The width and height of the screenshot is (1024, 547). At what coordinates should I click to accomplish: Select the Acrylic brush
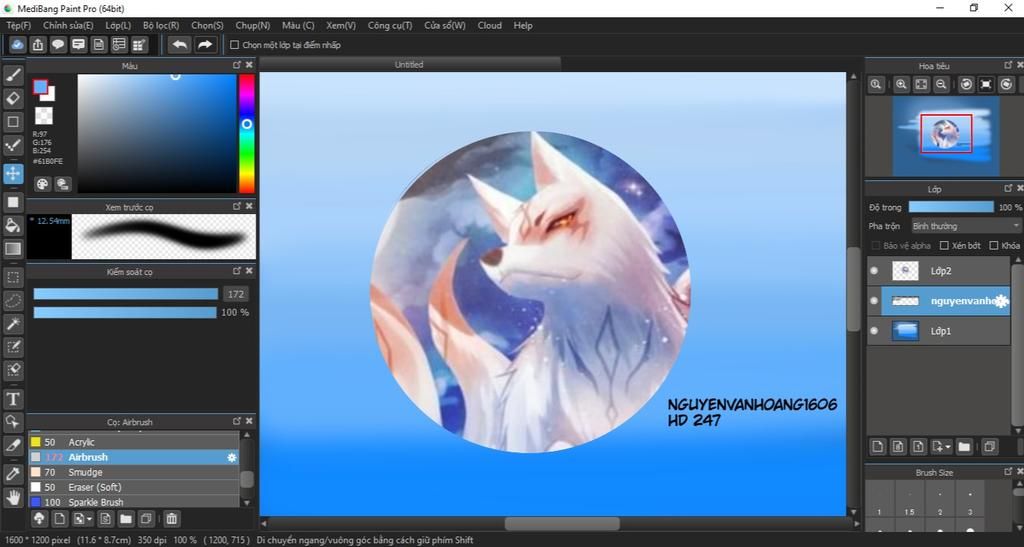coord(134,442)
